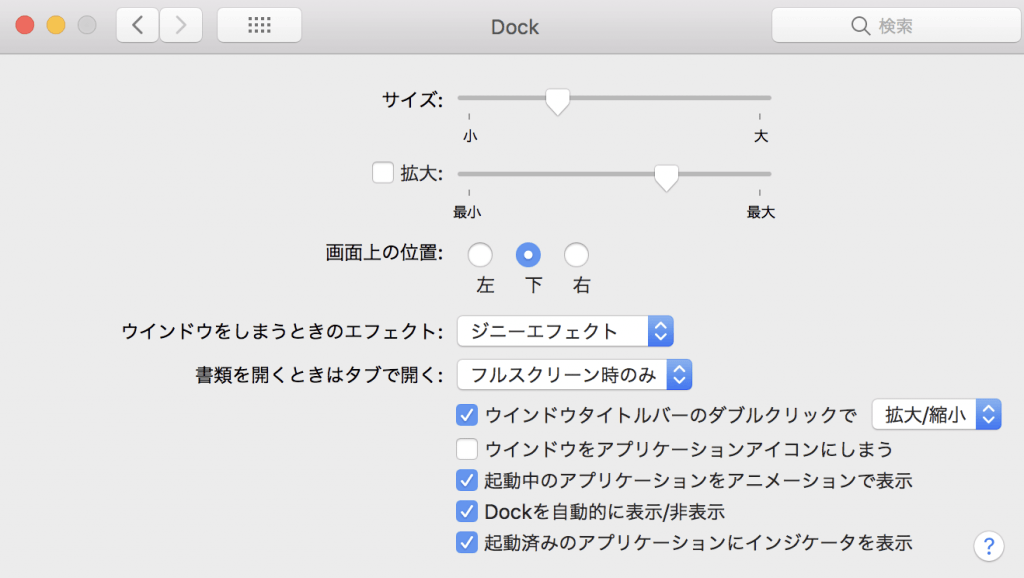This screenshot has height=578, width=1024.
Task: Open the Show All preferences grid icon
Action: point(259,24)
